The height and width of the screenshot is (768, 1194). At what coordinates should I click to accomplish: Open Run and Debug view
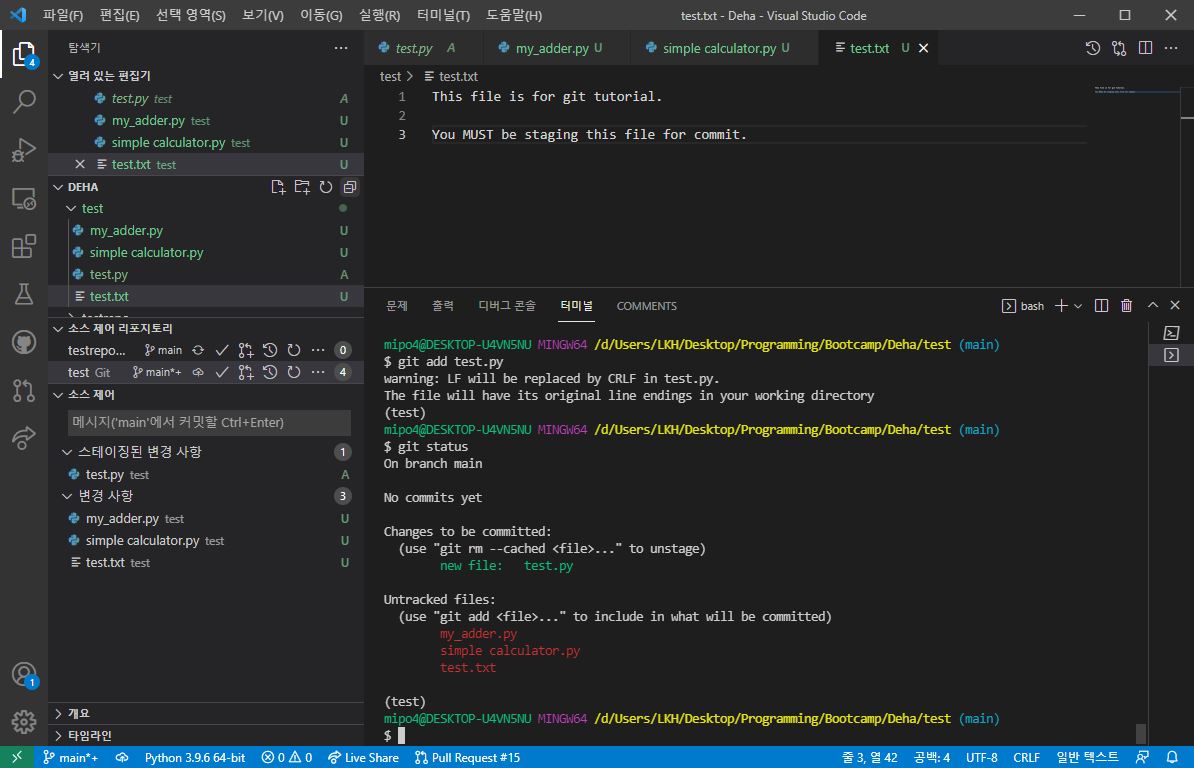click(x=24, y=150)
